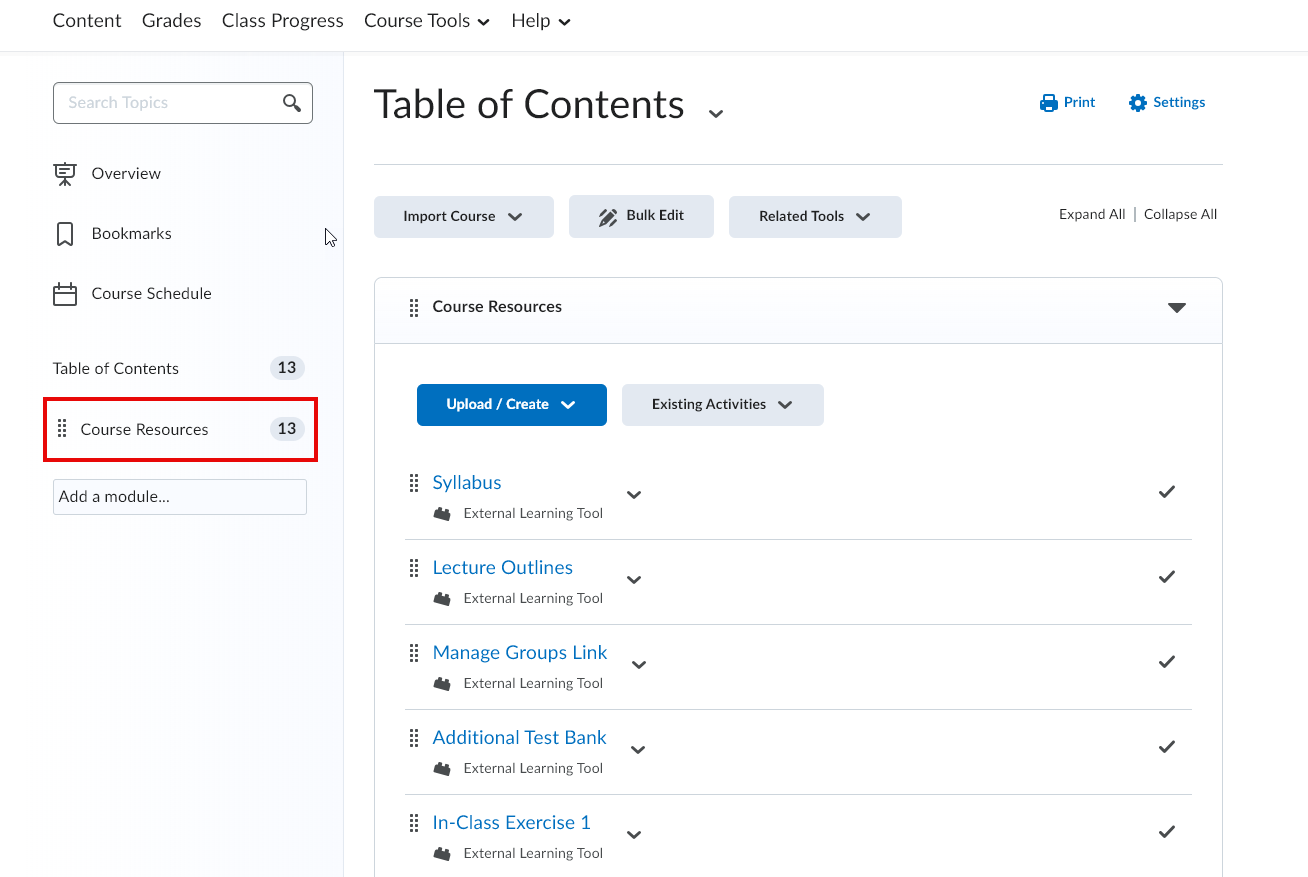This screenshot has width=1308, height=877.
Task: Click the Syllabus completion checkmark
Action: click(x=1166, y=492)
